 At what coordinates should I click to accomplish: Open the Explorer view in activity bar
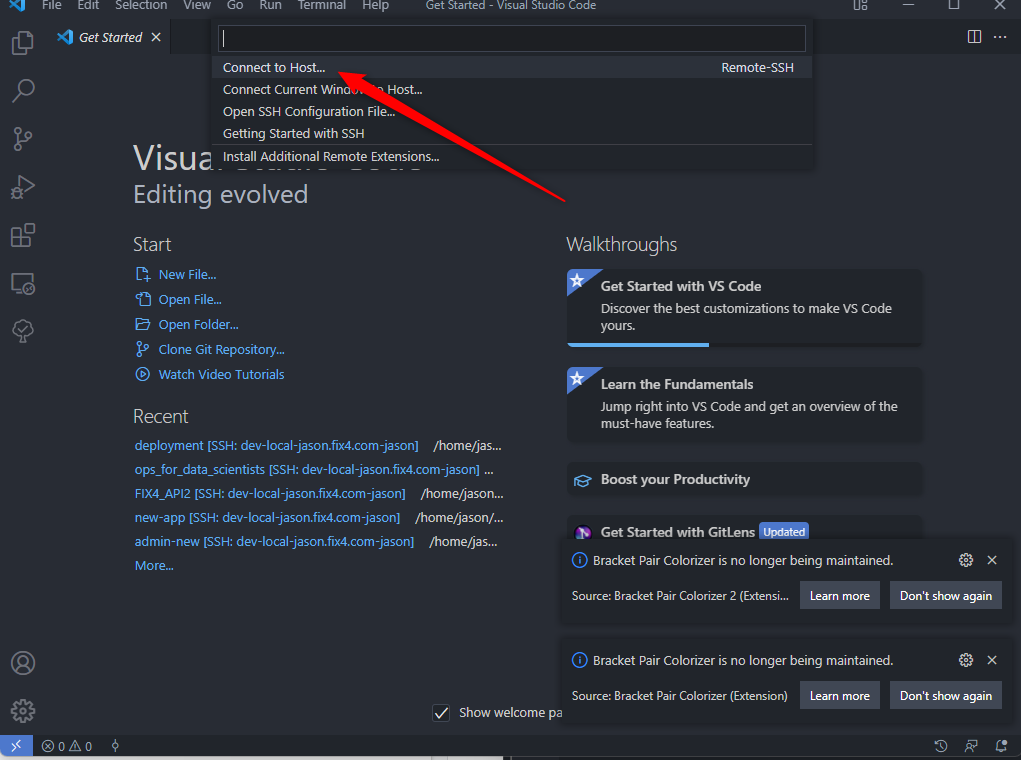(x=23, y=43)
